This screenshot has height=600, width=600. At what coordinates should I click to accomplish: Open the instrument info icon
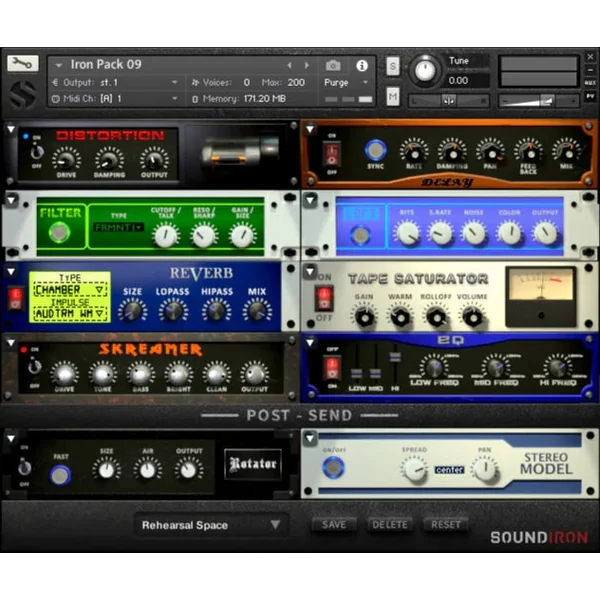[362, 66]
